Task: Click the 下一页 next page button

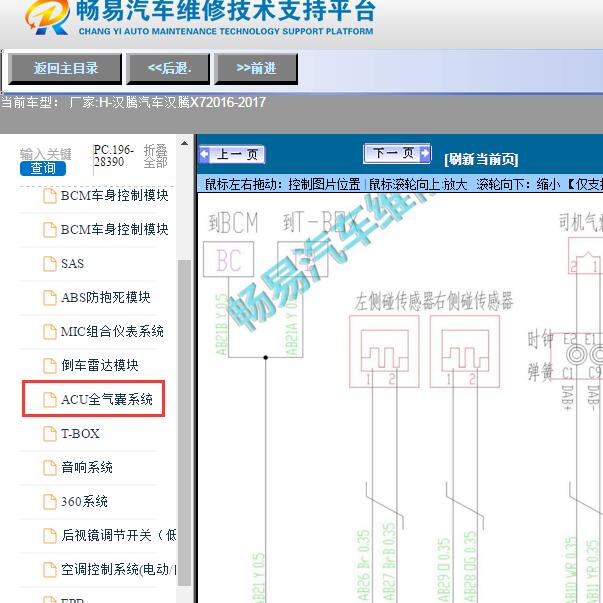Action: (397, 153)
